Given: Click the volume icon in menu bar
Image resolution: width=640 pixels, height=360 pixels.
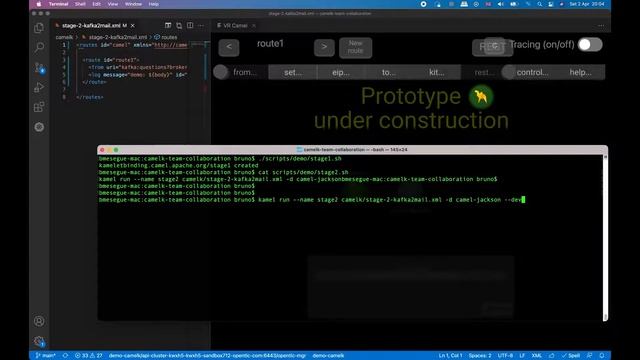Looking at the screenshot, I should [x=500, y=4].
